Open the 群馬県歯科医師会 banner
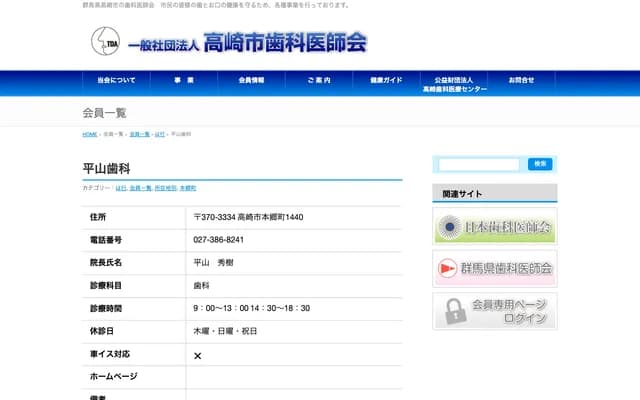The height and width of the screenshot is (400, 640). 495,268
